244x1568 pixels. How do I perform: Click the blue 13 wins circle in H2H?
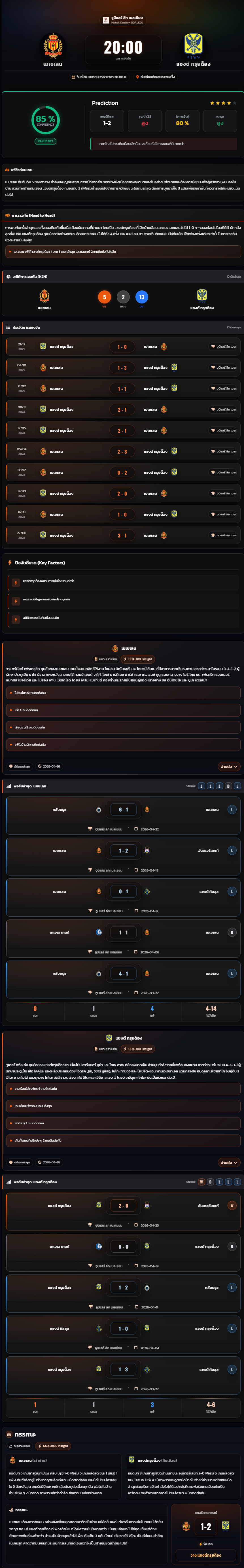click(x=142, y=297)
